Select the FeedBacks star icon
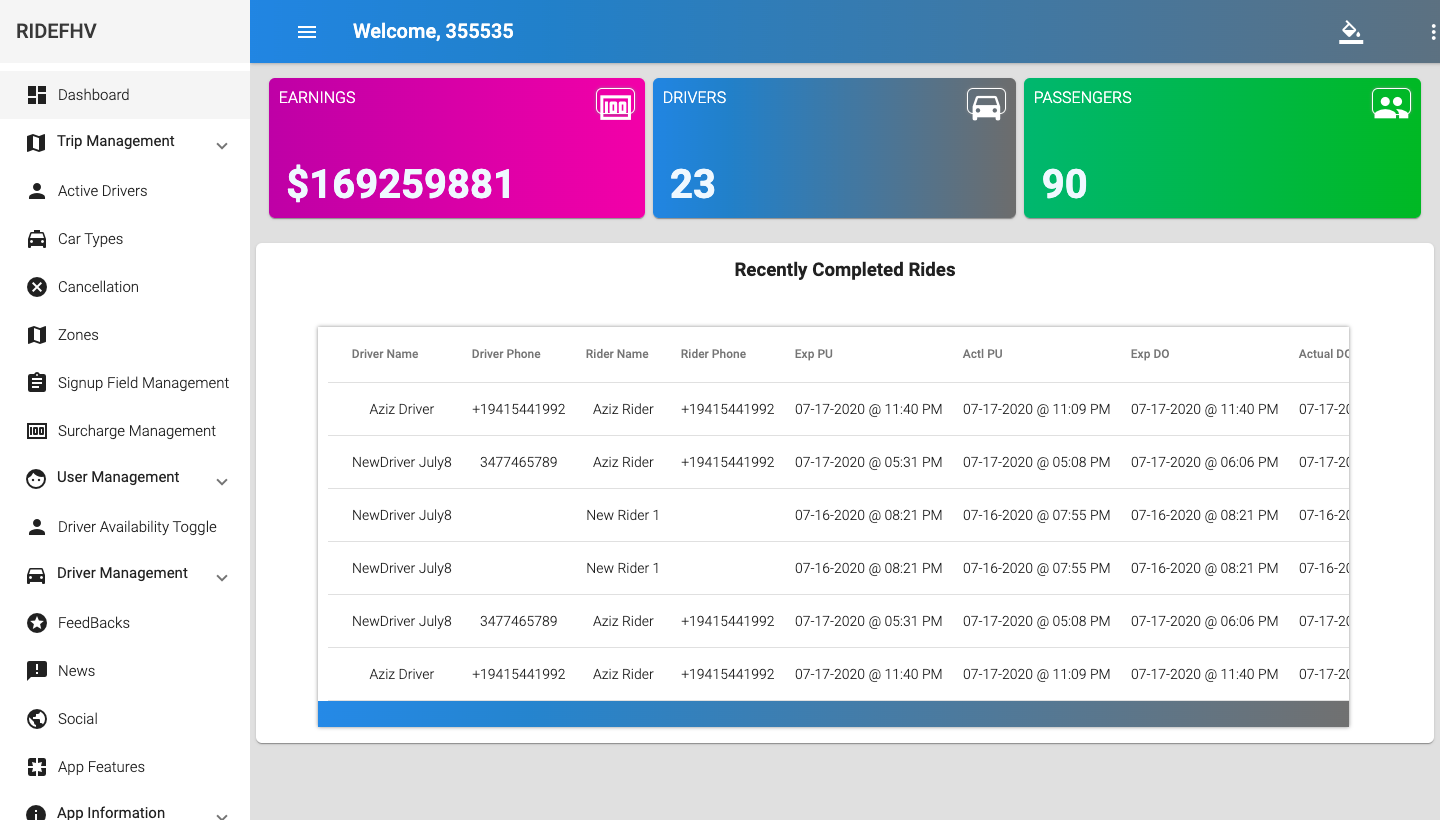This screenshot has width=1440, height=820. 37,622
